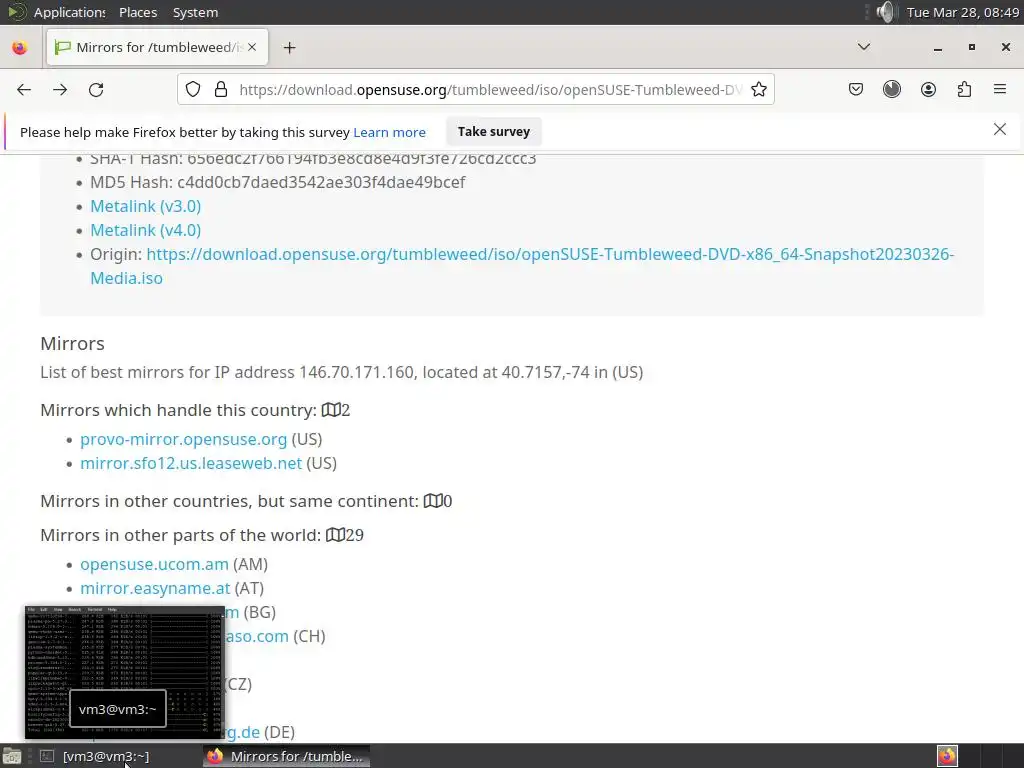
Task: Click the Firefox logo beside the tab
Action: tap(20, 48)
